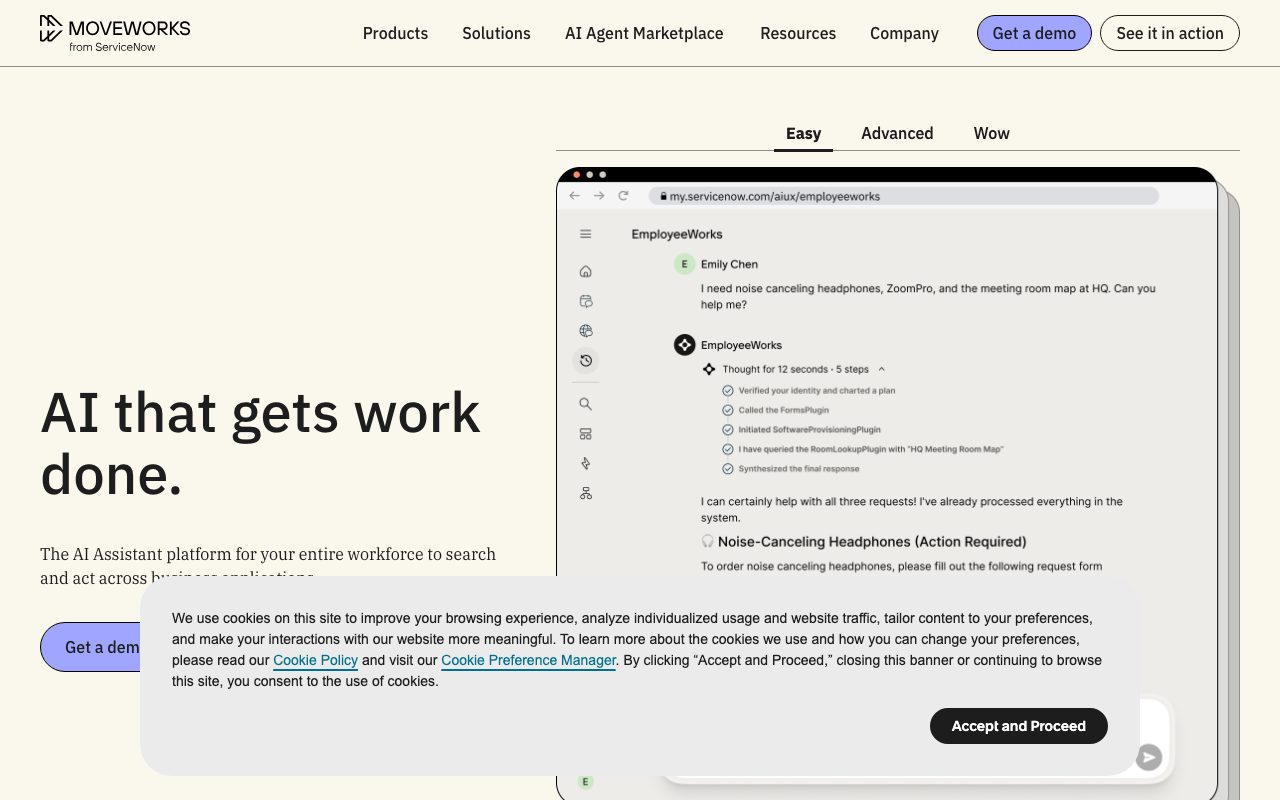Open the Cookie Policy link

coord(315,660)
